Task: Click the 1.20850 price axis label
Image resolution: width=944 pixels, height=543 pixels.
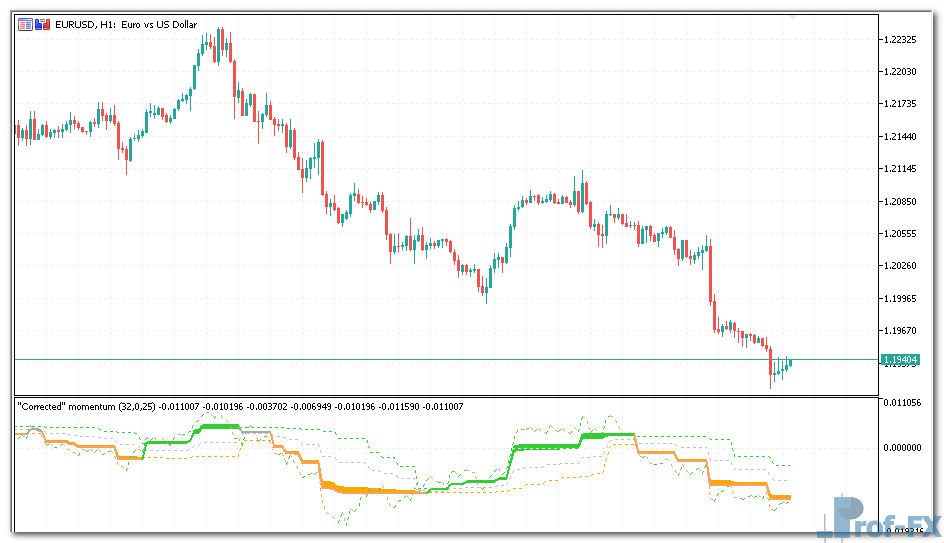Action: point(901,201)
